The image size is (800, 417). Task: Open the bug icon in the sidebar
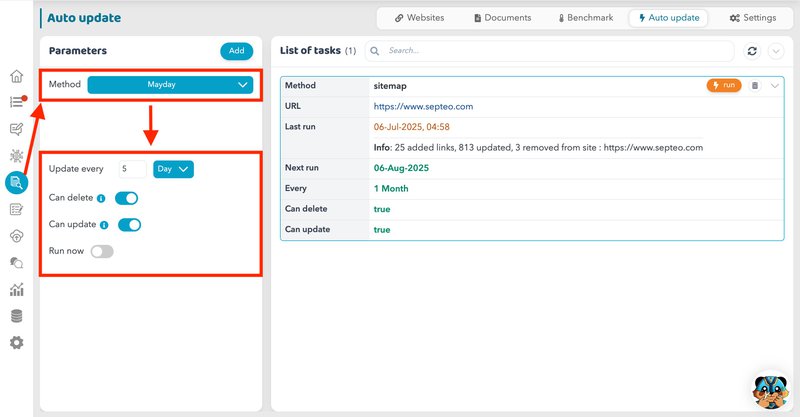point(16,156)
